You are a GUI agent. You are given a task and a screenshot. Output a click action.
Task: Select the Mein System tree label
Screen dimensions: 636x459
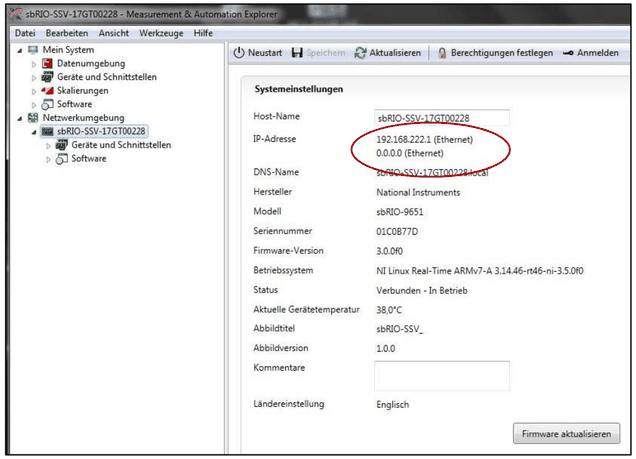coord(68,50)
